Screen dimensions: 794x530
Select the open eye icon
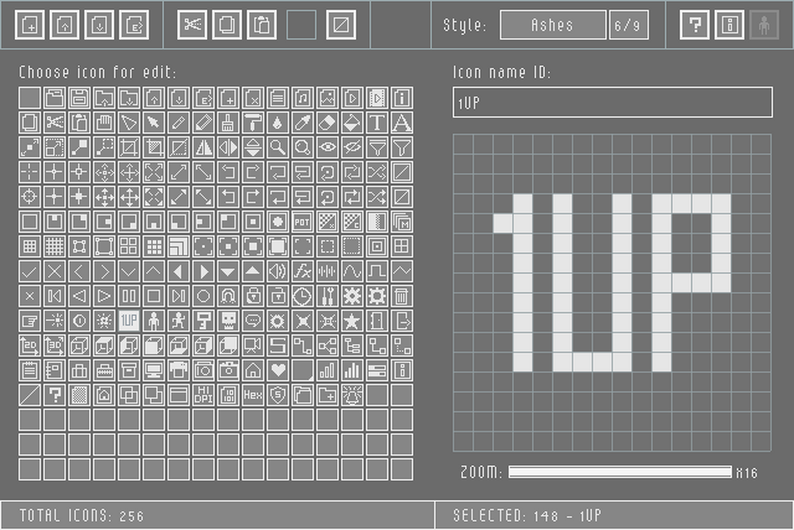pos(327,147)
